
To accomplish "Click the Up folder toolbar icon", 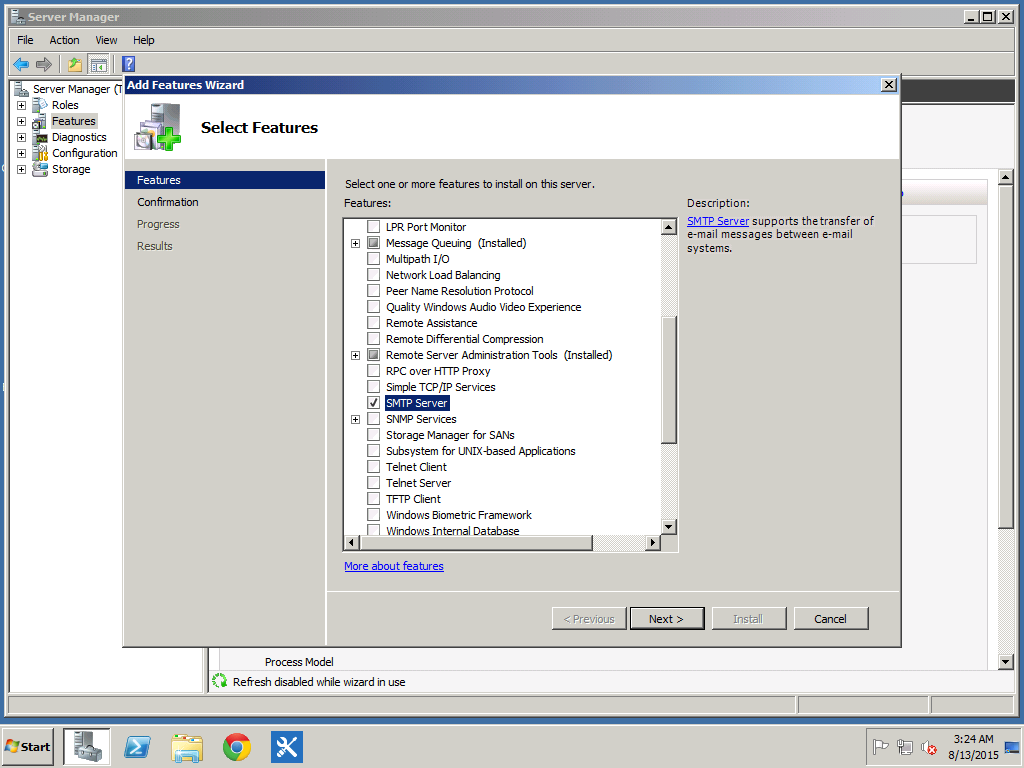I will coord(75,64).
